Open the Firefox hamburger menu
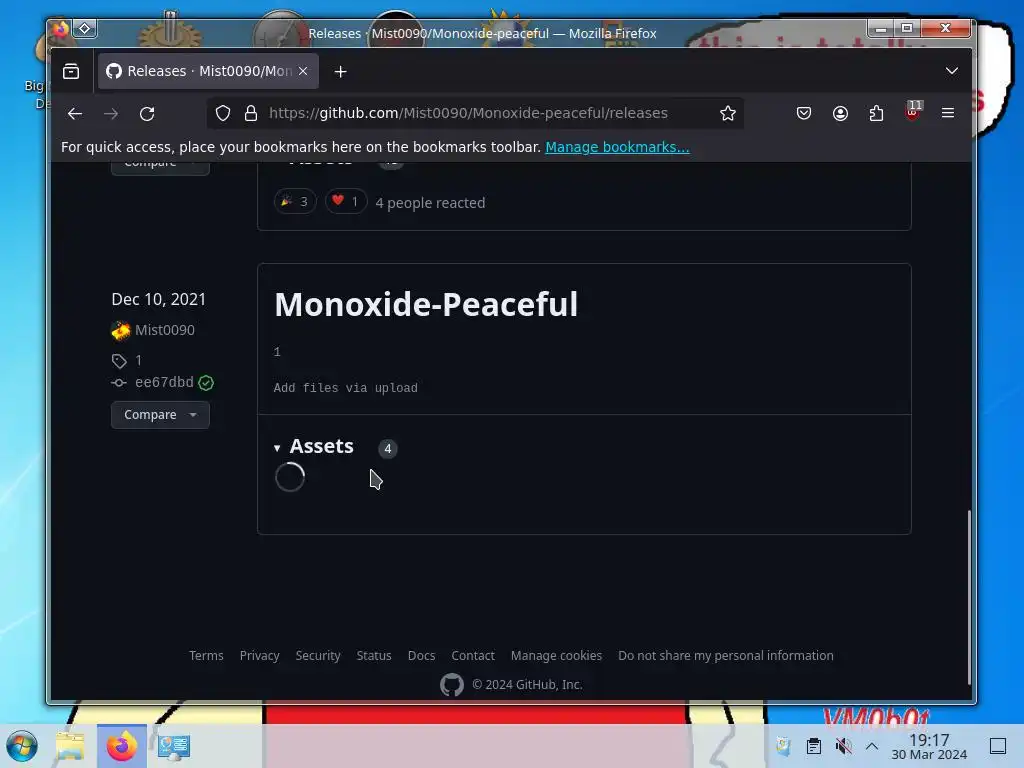Viewport: 1024px width, 768px height. coord(948,113)
